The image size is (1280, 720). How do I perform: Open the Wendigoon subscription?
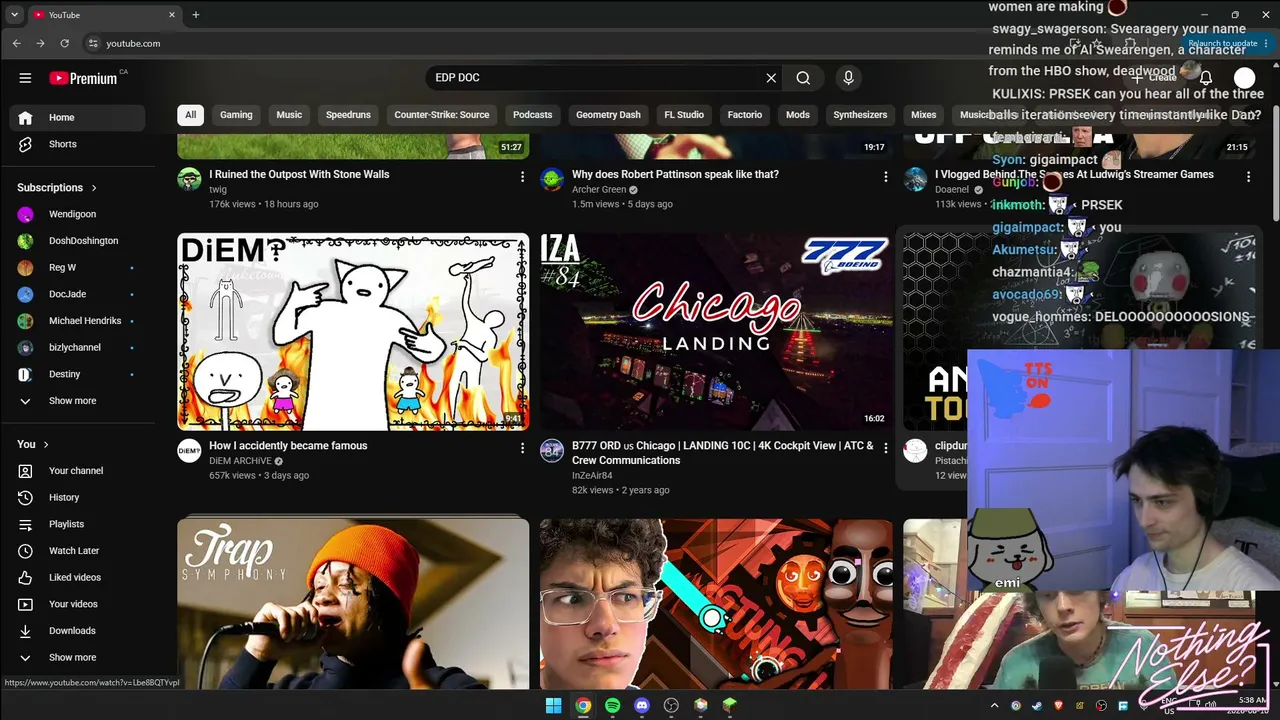pos(78,214)
